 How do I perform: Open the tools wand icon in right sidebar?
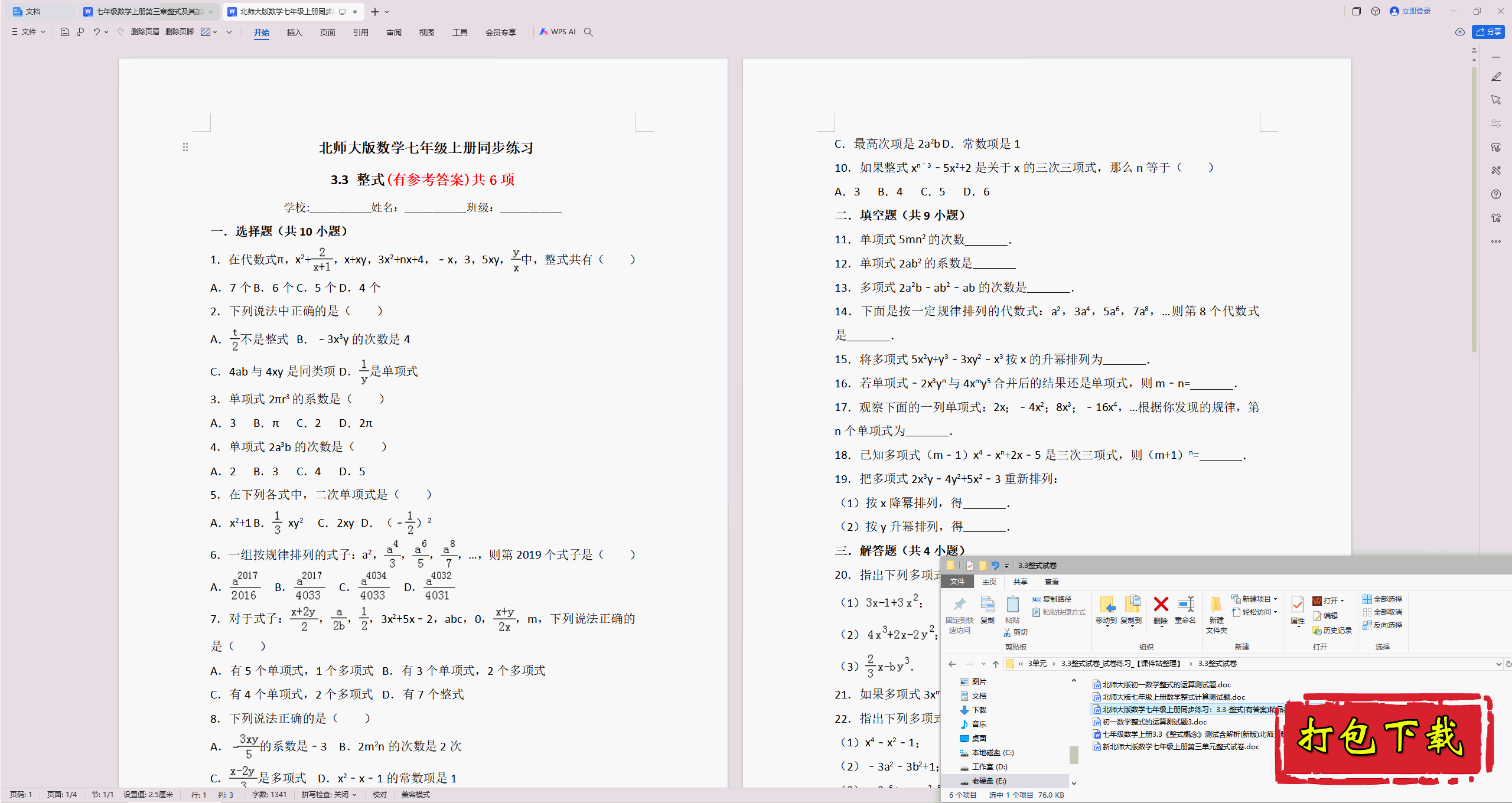click(1496, 171)
